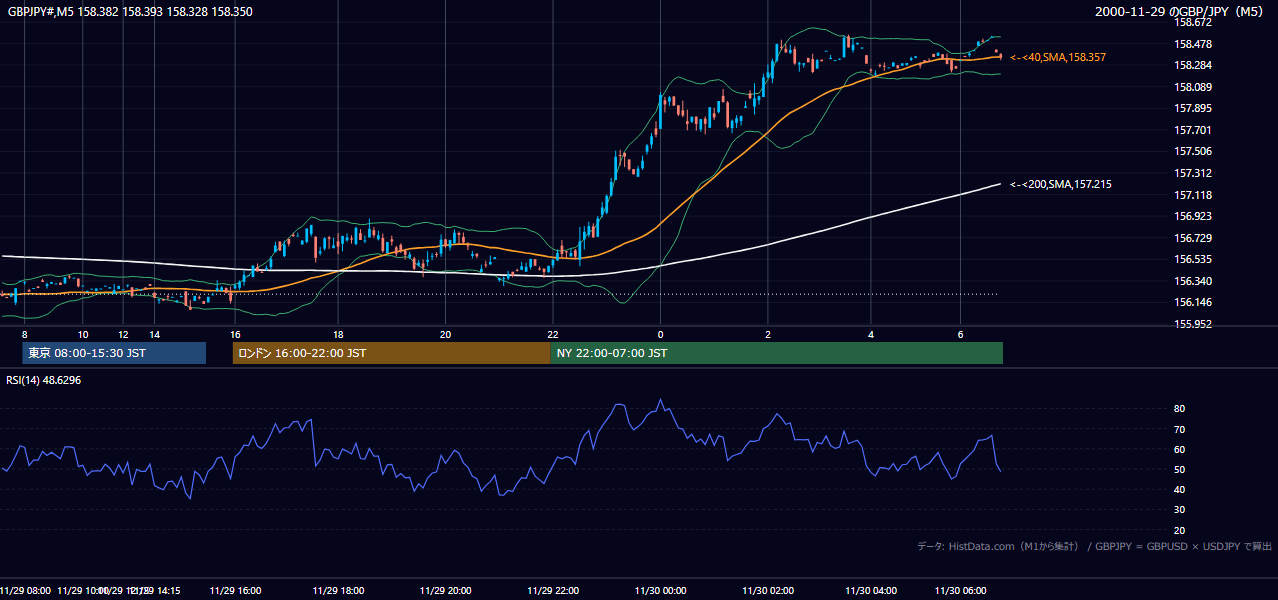Click RSI scale level 60
Screen dimensions: 1278x600
click(x=1179, y=449)
